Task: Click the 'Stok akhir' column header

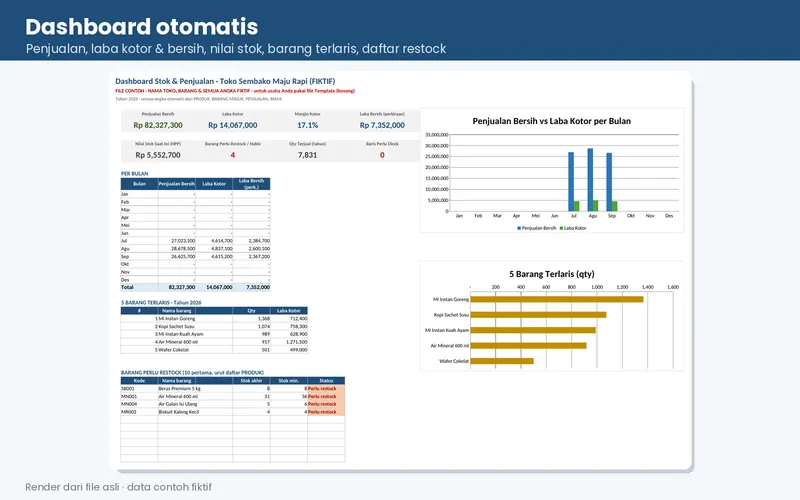Action: click(x=252, y=381)
